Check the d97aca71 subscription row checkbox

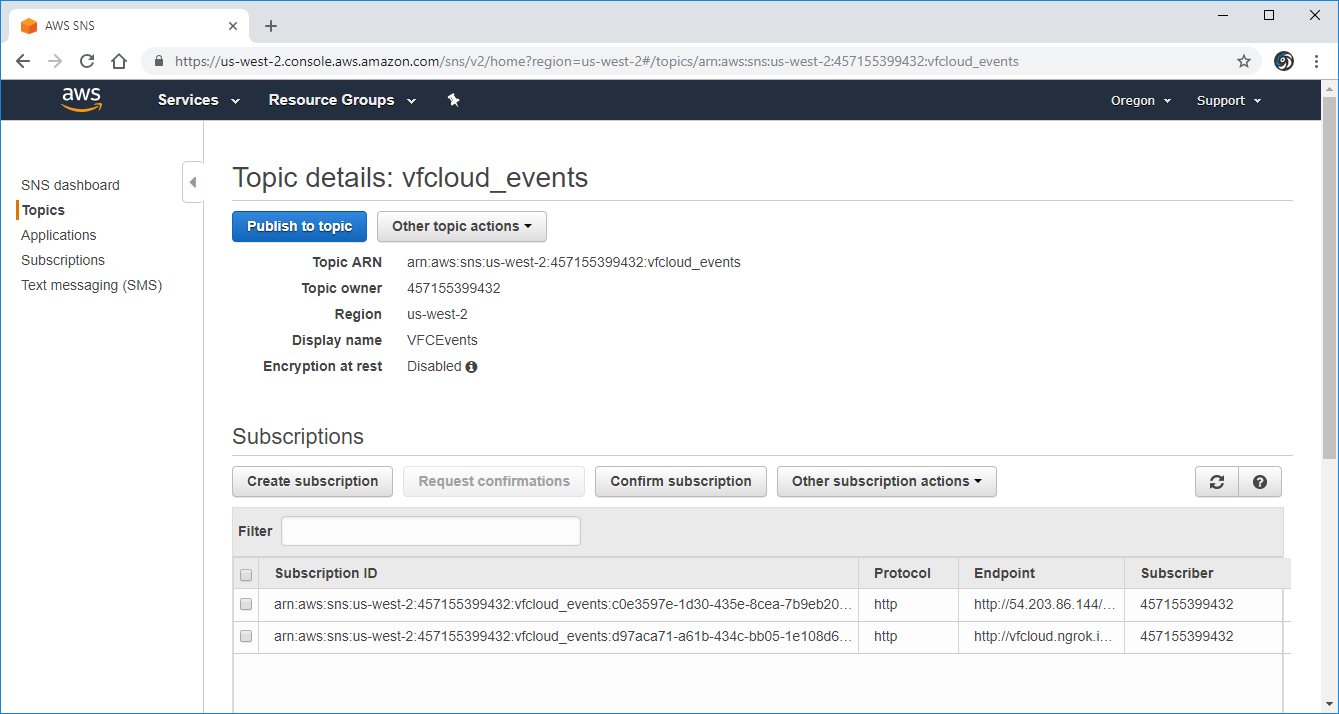click(246, 636)
